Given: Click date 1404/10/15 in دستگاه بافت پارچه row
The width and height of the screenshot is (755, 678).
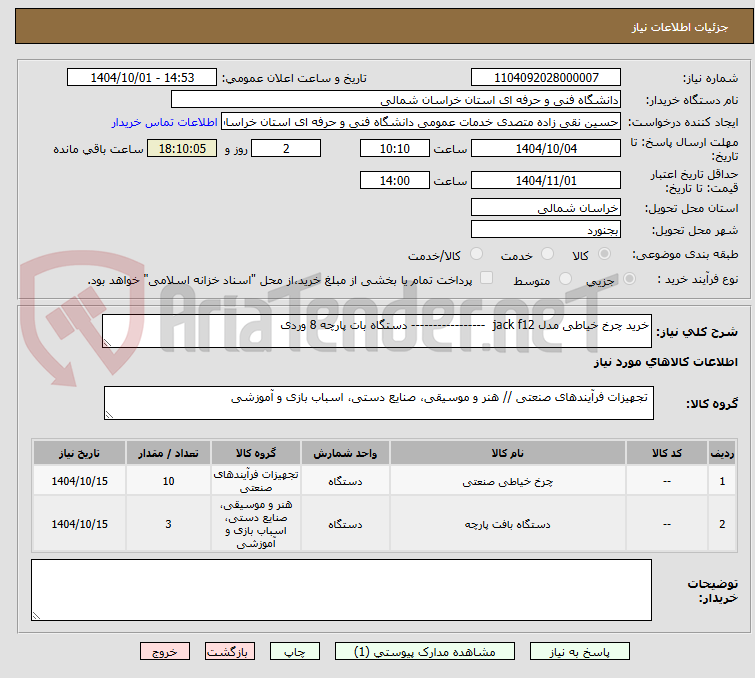Looking at the screenshot, I should tap(79, 524).
